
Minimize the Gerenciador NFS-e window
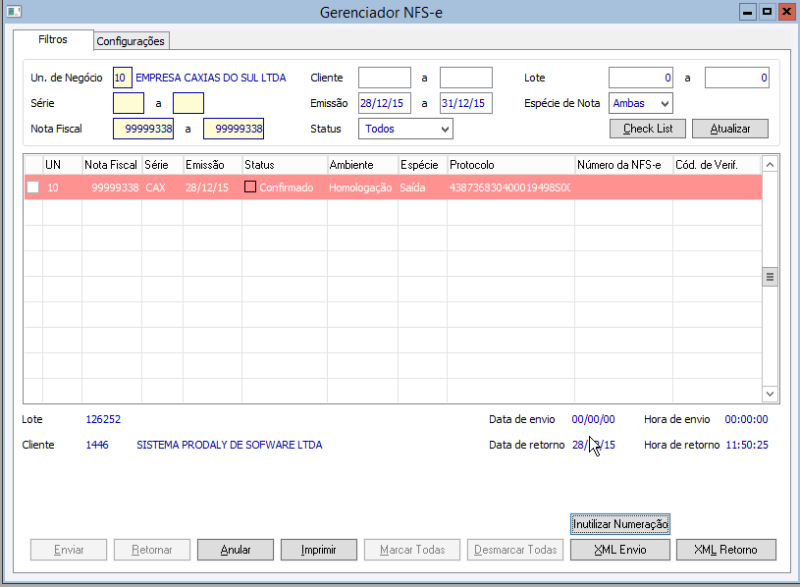tap(747, 12)
